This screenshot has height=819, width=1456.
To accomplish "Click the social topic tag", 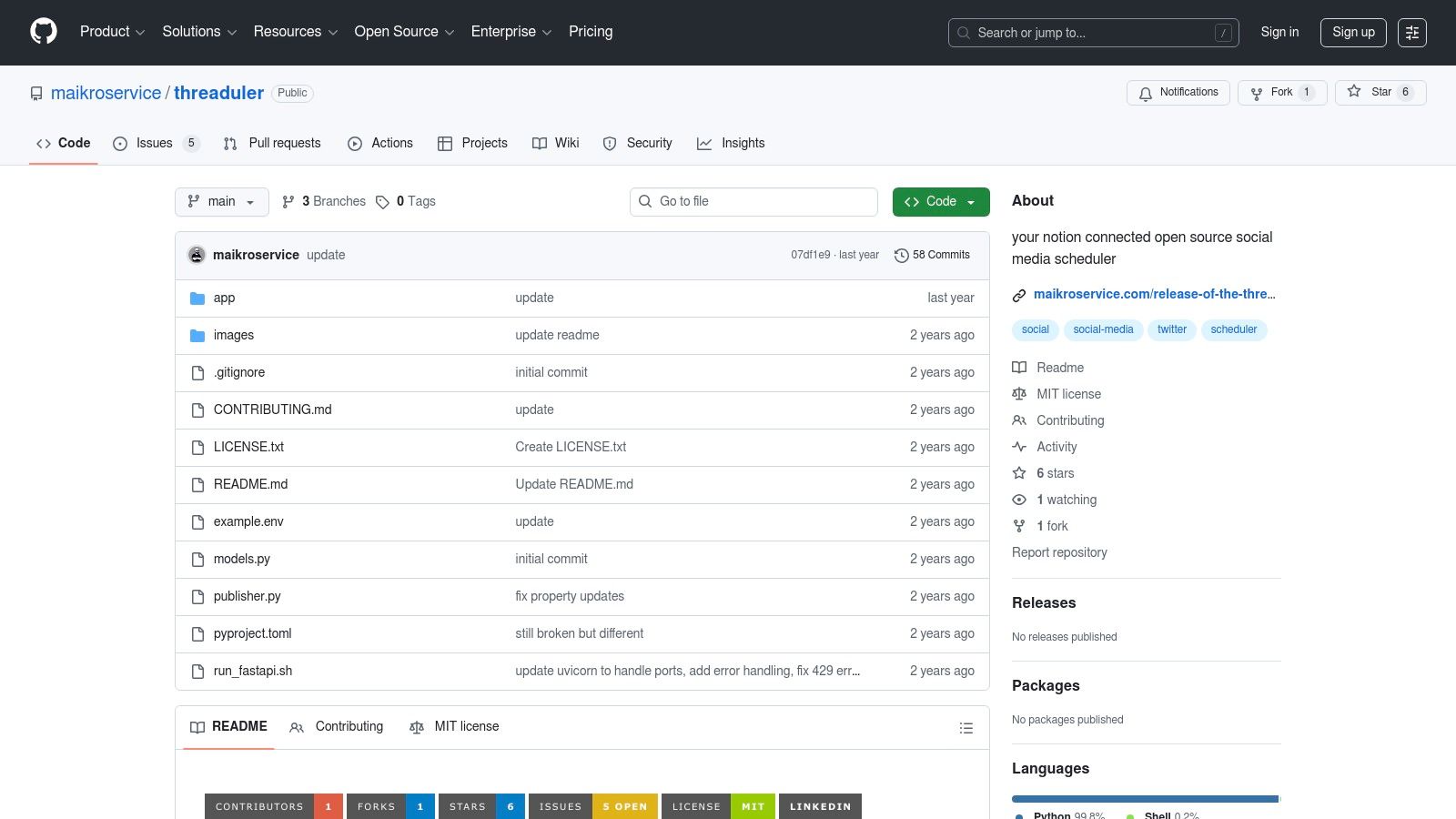I will [x=1036, y=330].
